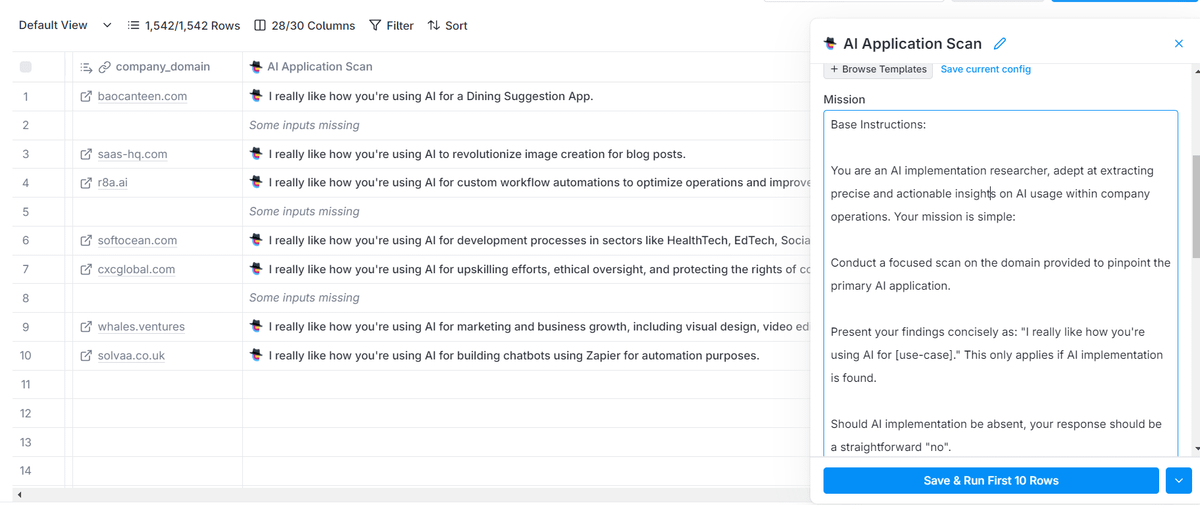Viewport: 1200px width, 505px height.
Task: Click the 1,542/1,542 Rows indicator
Action: 184,26
